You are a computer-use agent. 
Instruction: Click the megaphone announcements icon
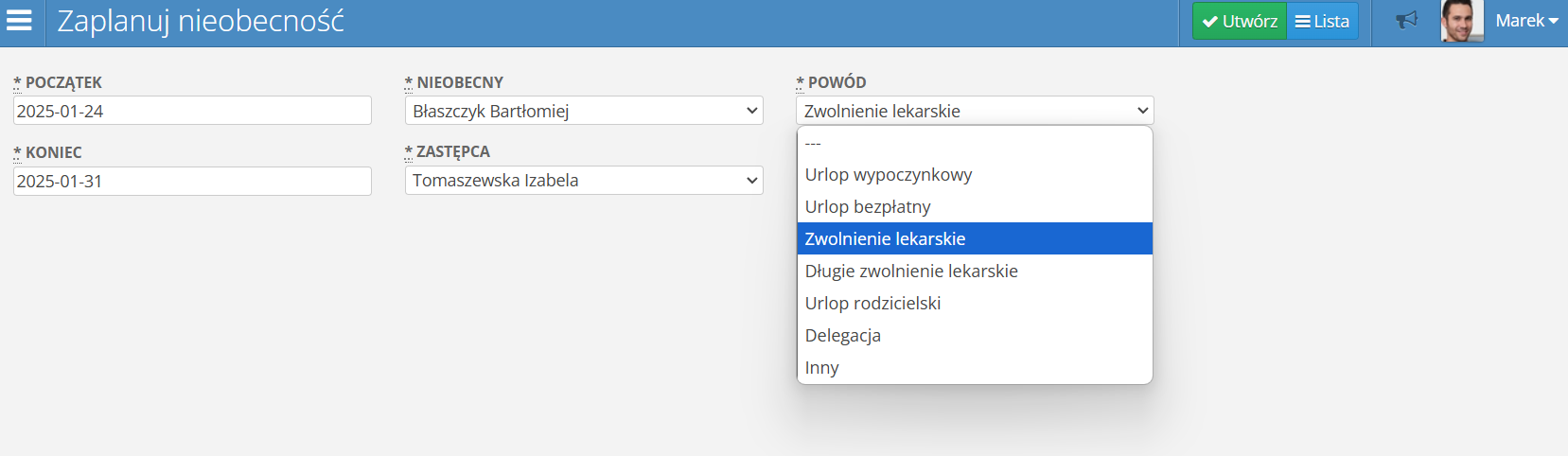tap(1407, 21)
